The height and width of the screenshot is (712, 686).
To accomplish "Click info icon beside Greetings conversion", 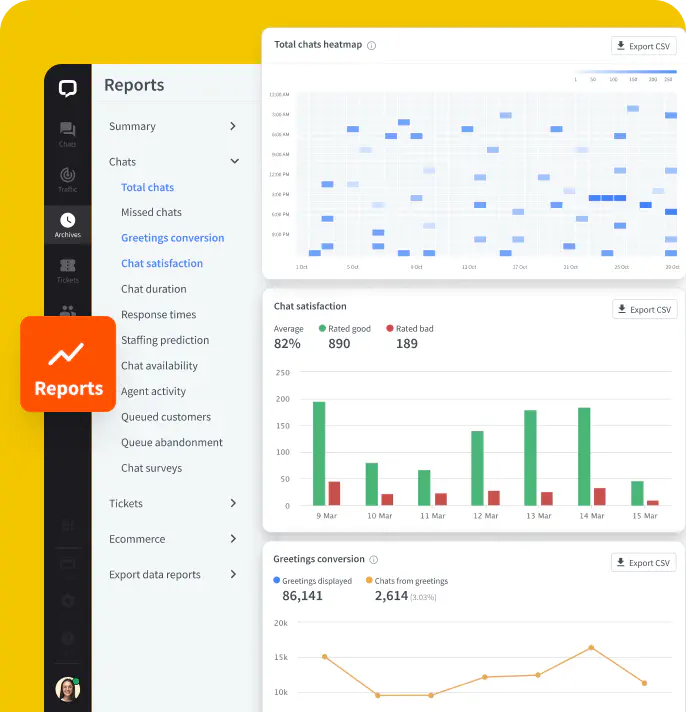I will [373, 559].
